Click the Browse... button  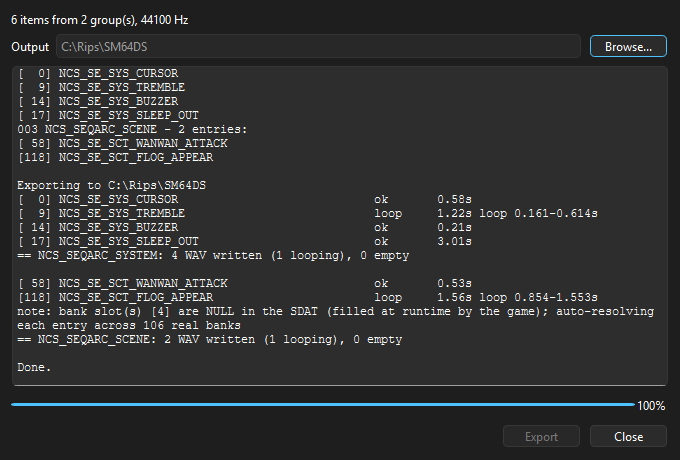tap(628, 46)
